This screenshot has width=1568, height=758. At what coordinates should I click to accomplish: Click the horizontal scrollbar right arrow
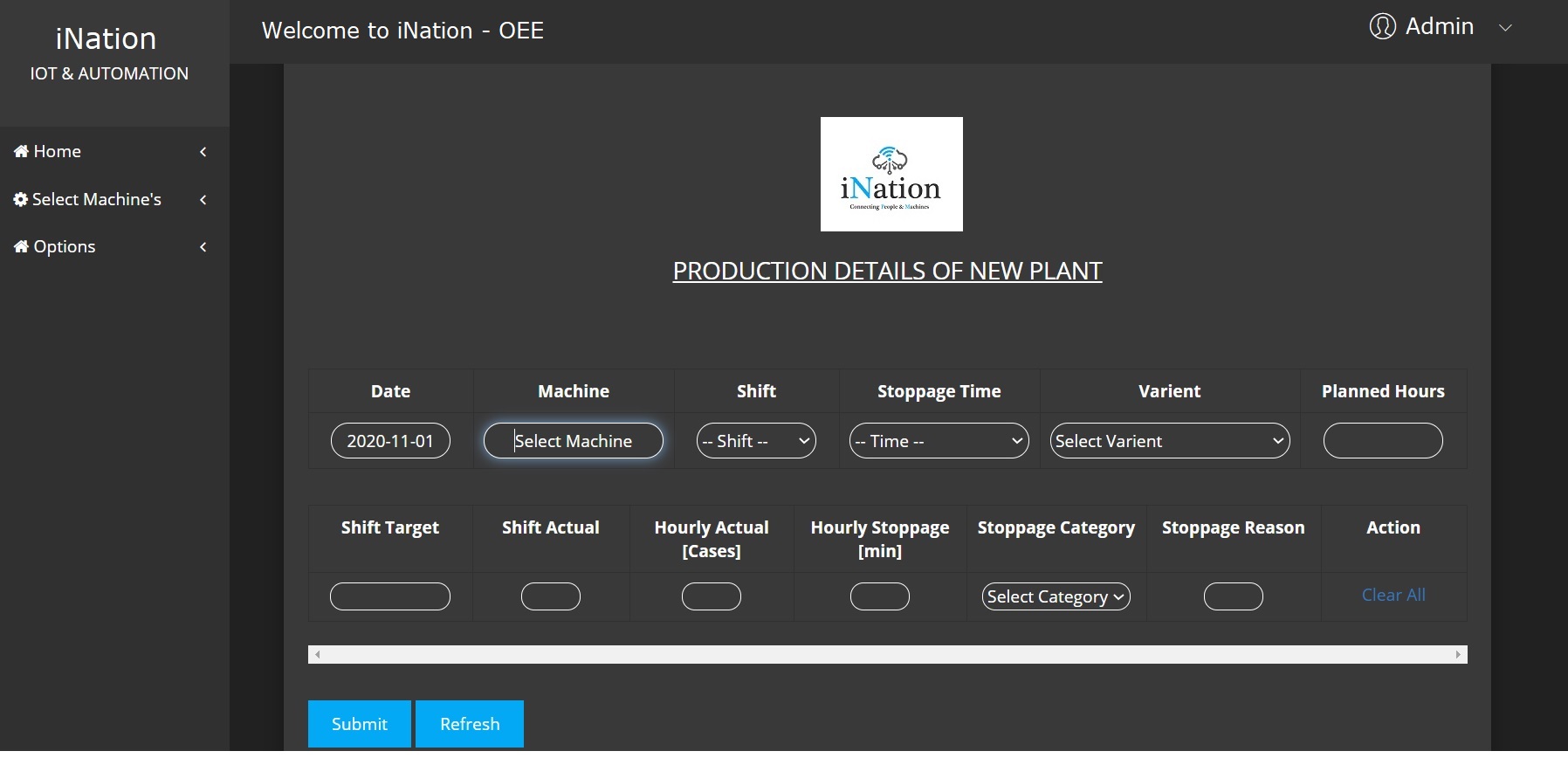(1458, 655)
